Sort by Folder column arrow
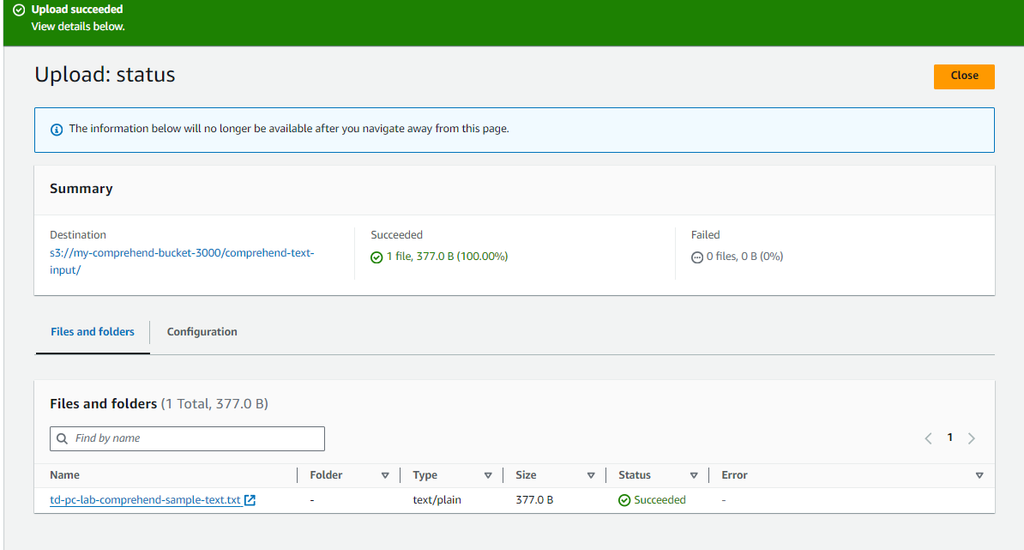1024x550 pixels. click(x=385, y=476)
